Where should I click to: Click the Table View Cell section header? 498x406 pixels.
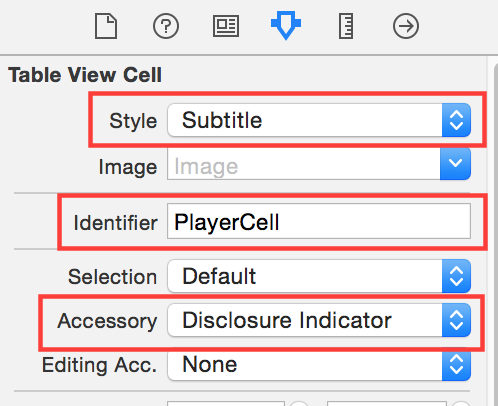85,75
